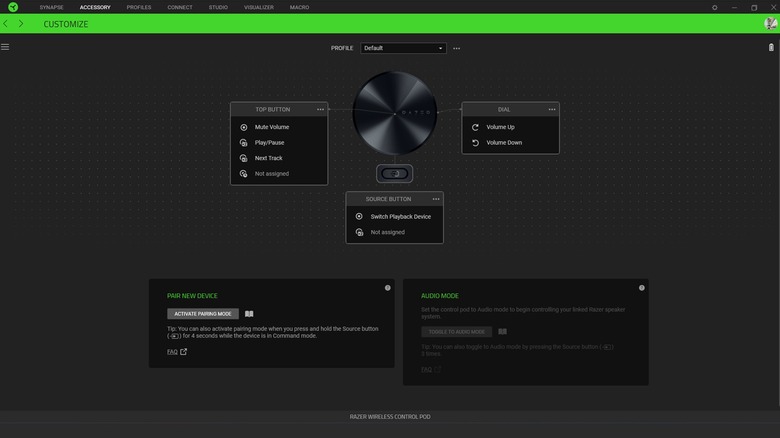Select the Mute Volume assignment
The width and height of the screenshot is (780, 438).
(272, 127)
